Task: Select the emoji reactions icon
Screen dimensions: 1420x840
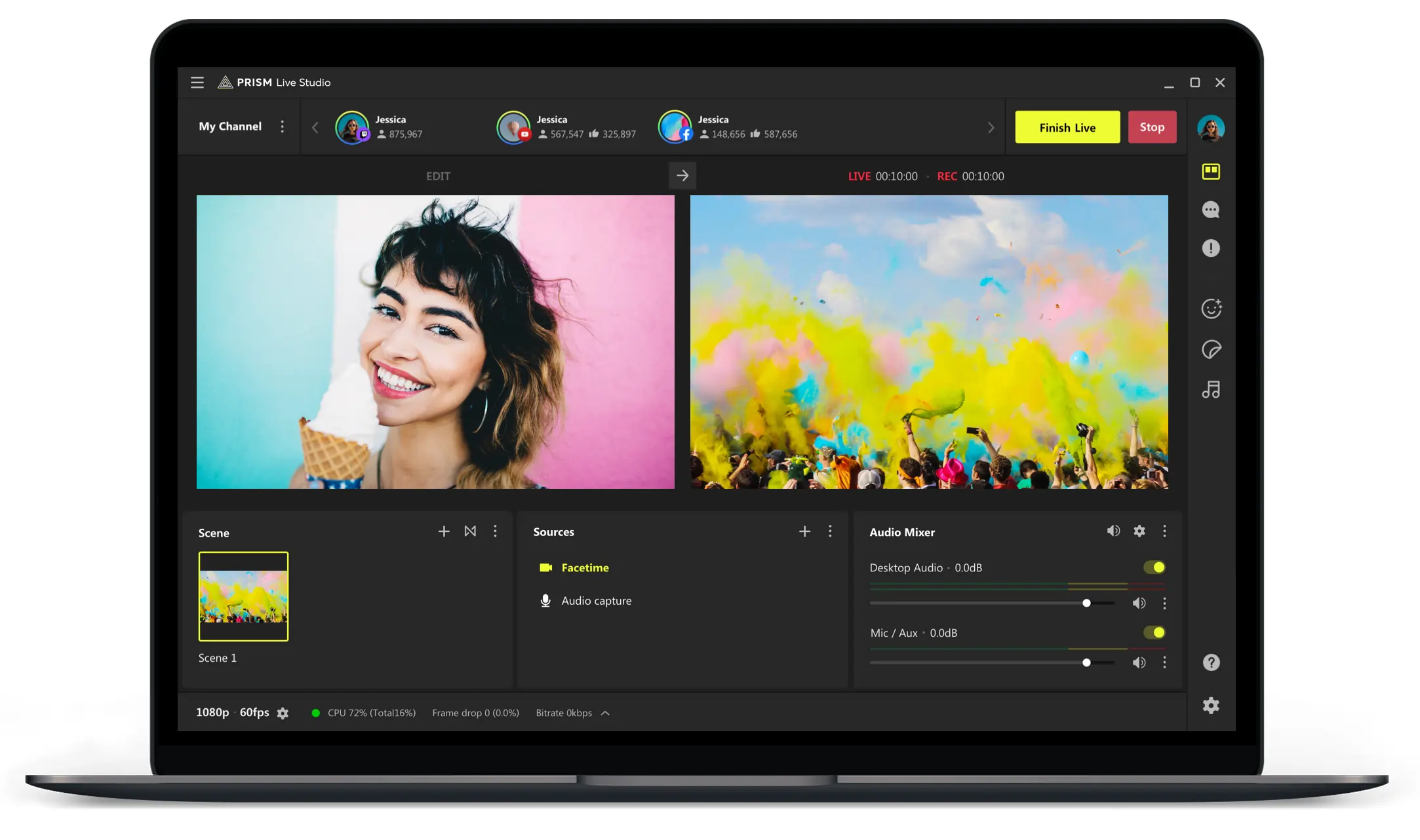Action: 1212,307
